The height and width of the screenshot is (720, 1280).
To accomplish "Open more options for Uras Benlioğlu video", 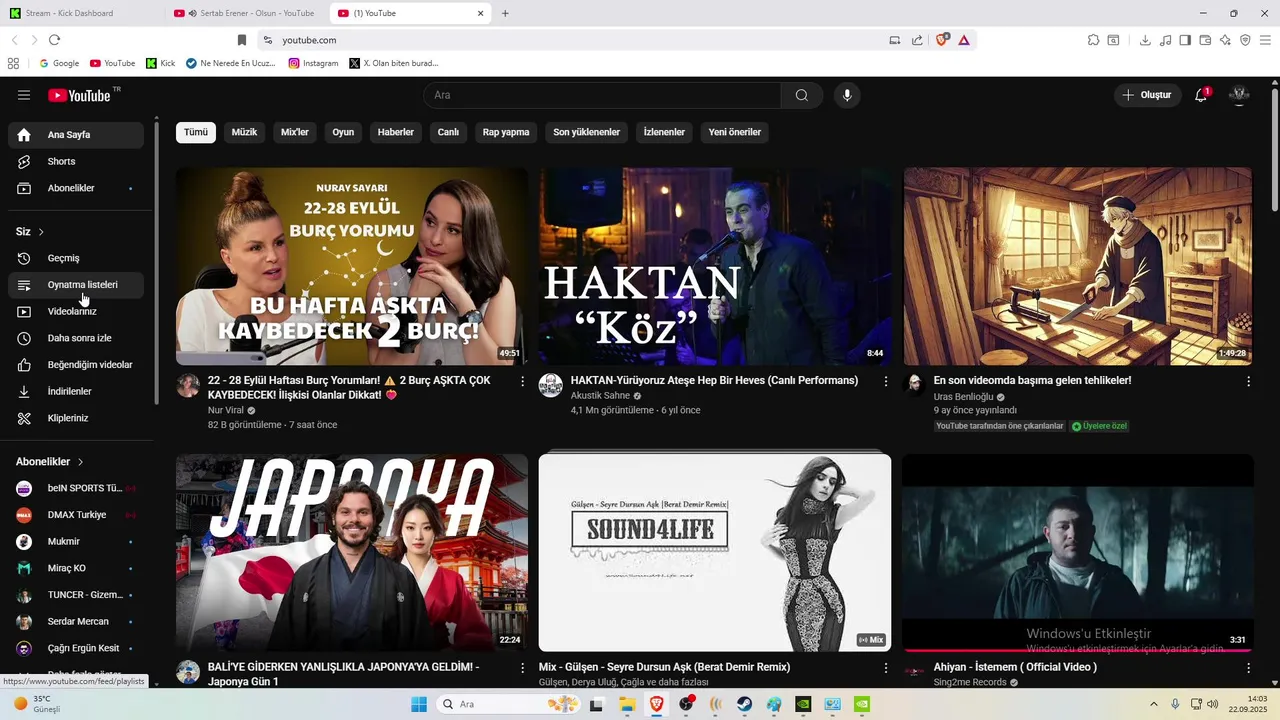I will 1248,381.
